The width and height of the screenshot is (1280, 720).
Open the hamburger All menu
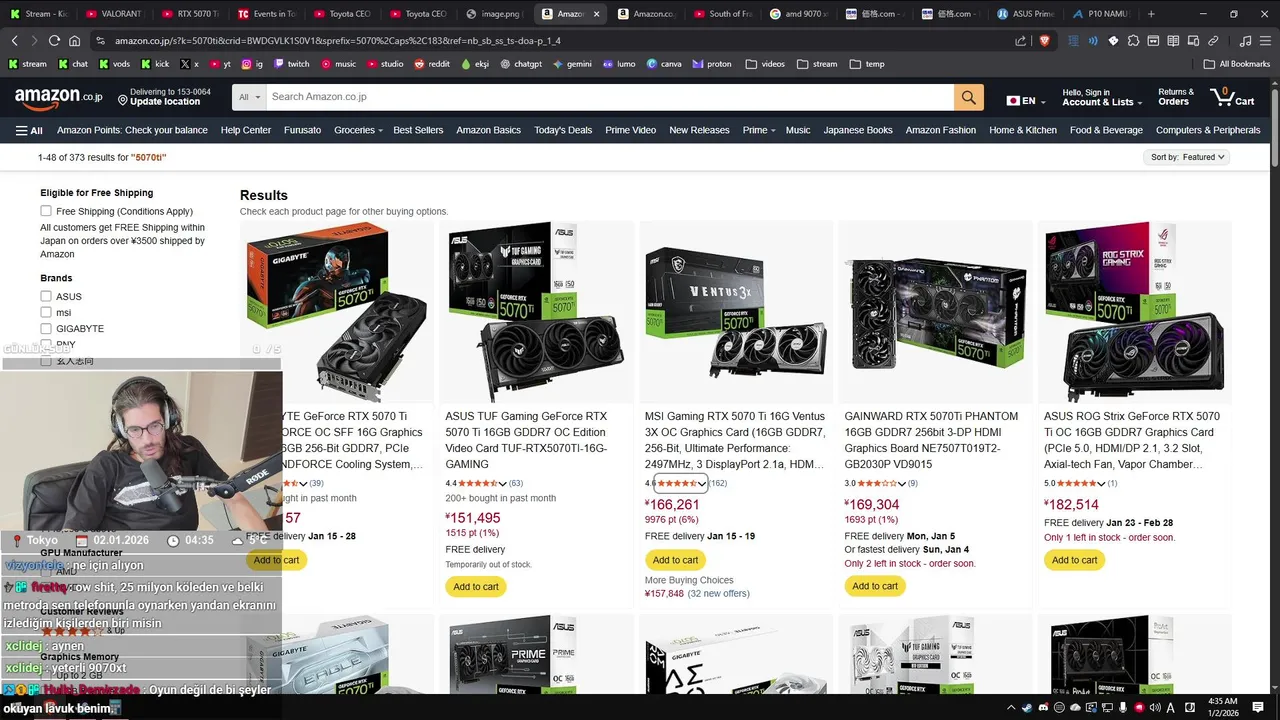pyautogui.click(x=29, y=130)
